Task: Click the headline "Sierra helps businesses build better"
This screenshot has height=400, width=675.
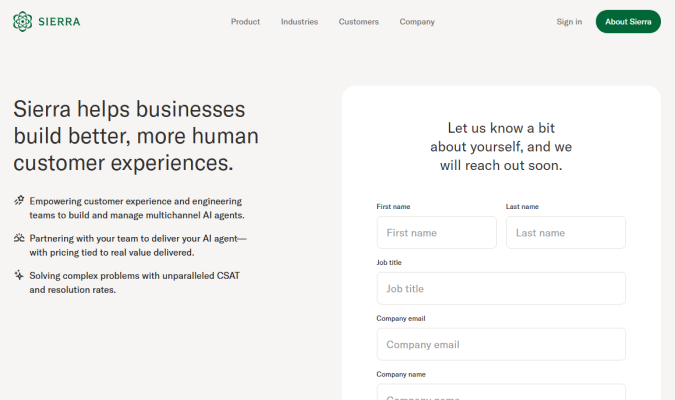Action: (x=136, y=136)
